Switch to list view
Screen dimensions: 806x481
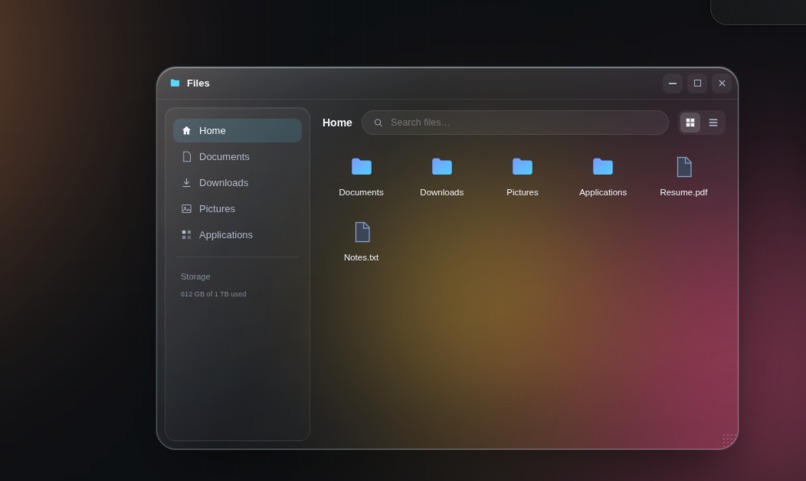[x=713, y=122]
